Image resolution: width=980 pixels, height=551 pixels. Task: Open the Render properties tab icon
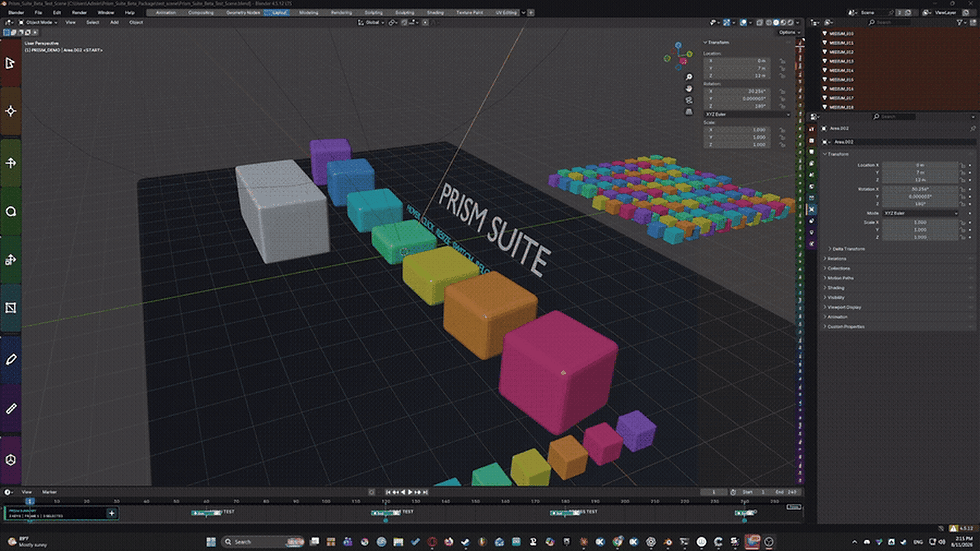(812, 141)
